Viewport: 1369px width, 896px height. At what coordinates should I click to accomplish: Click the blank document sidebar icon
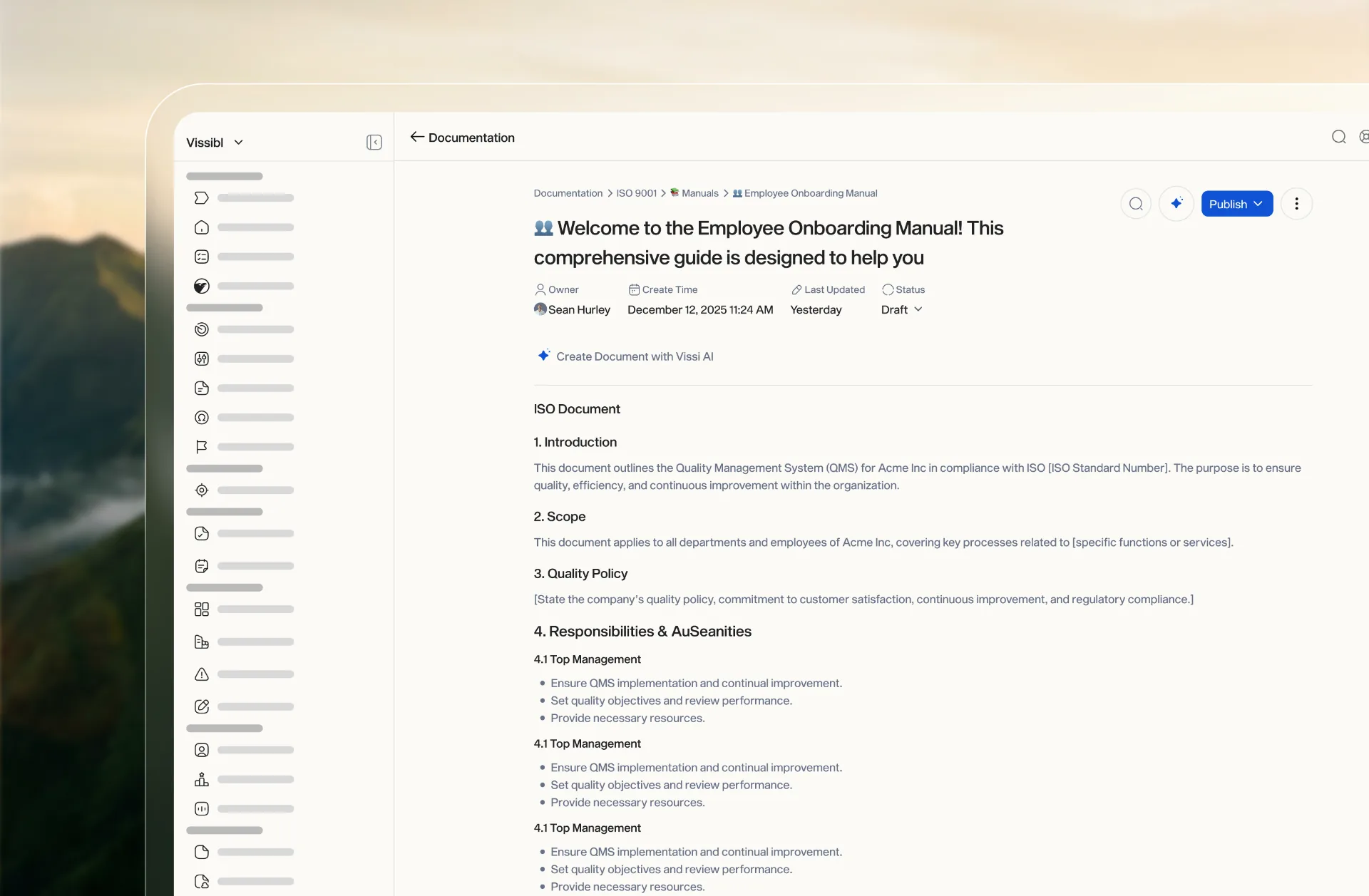(x=202, y=852)
